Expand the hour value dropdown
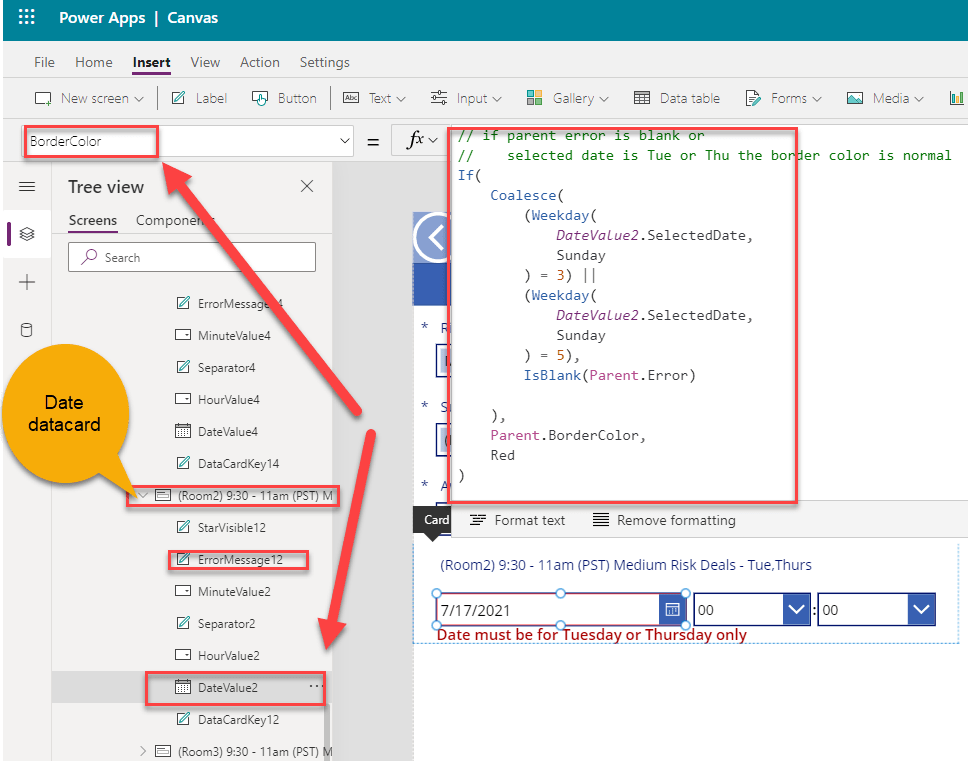968x761 pixels. point(796,609)
